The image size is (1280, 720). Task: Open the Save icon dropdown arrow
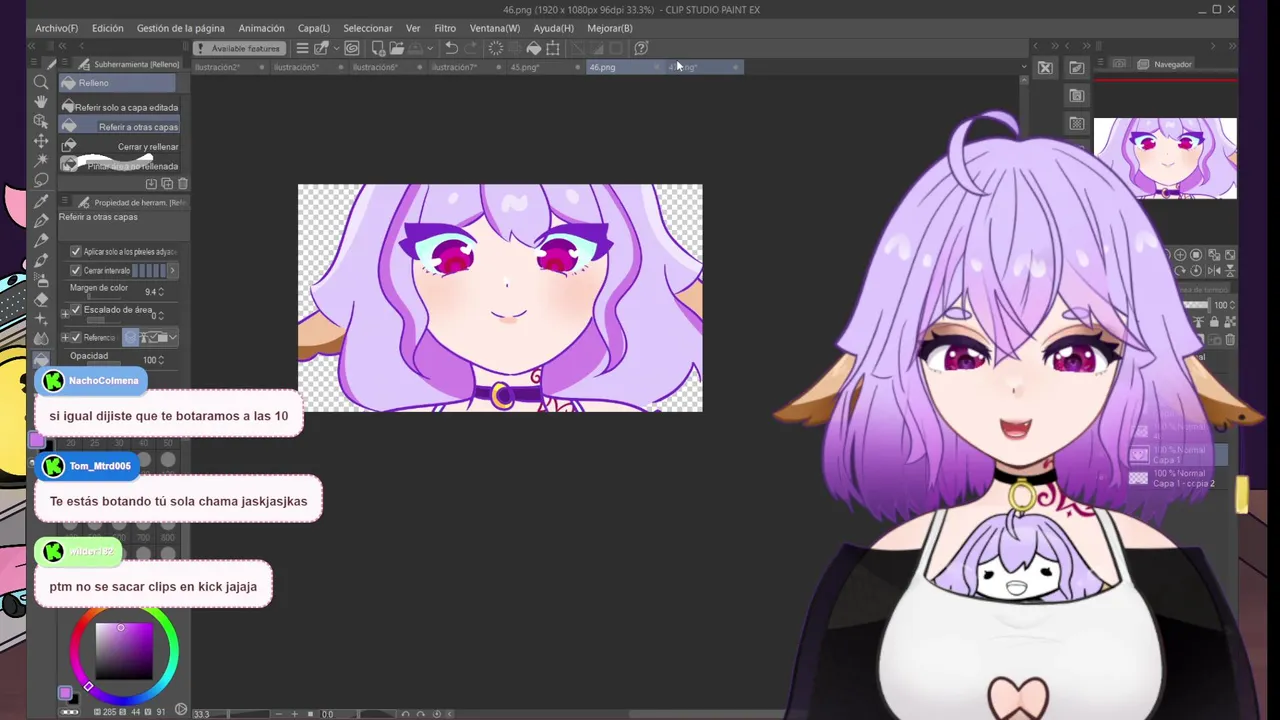coord(430,48)
